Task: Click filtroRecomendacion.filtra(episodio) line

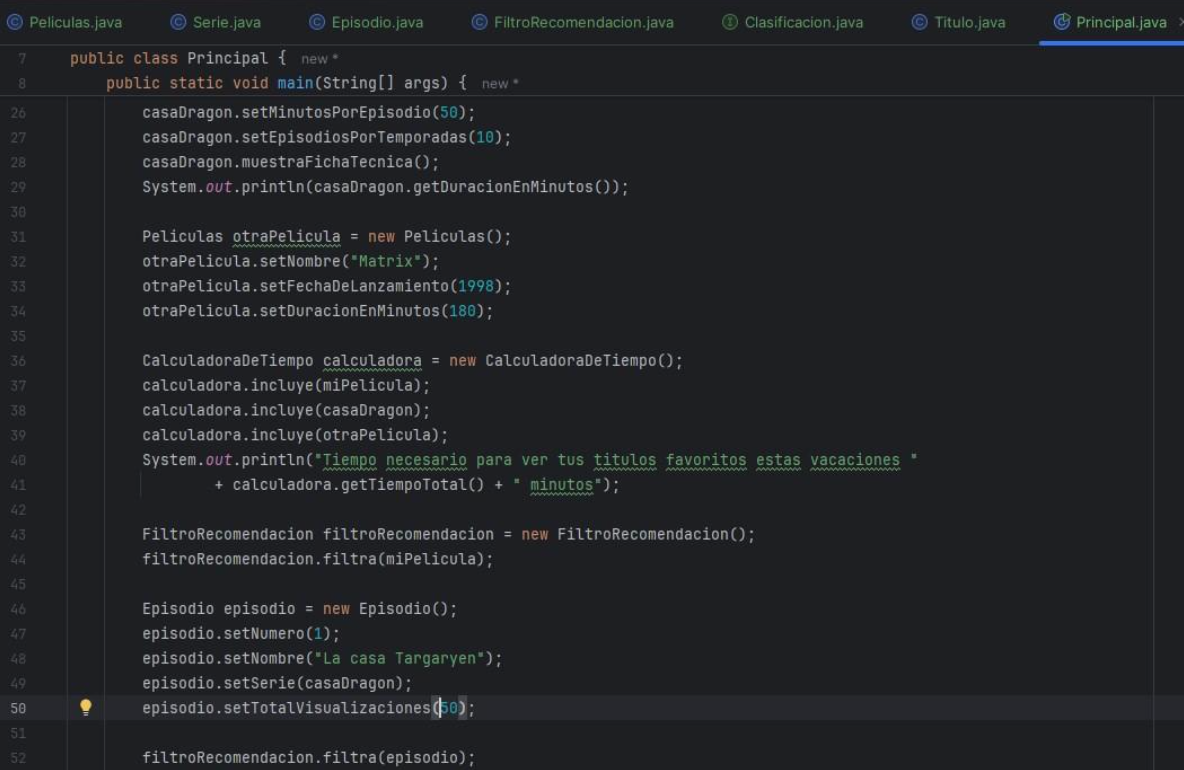Action: 309,757
